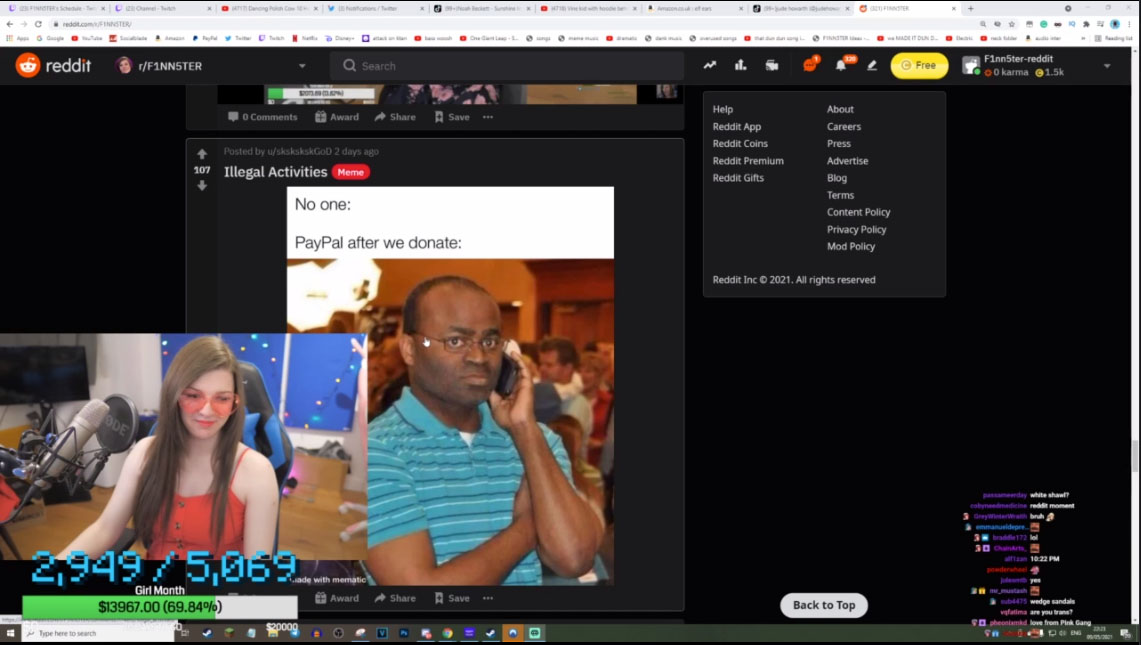Open the chat messages icon
1141x645 pixels.
coord(810,65)
